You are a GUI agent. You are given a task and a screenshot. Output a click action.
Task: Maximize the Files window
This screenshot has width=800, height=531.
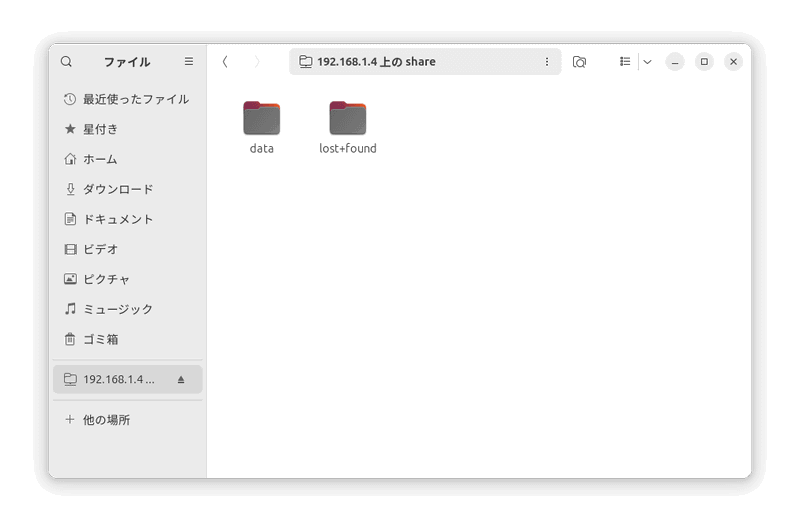pos(704,62)
